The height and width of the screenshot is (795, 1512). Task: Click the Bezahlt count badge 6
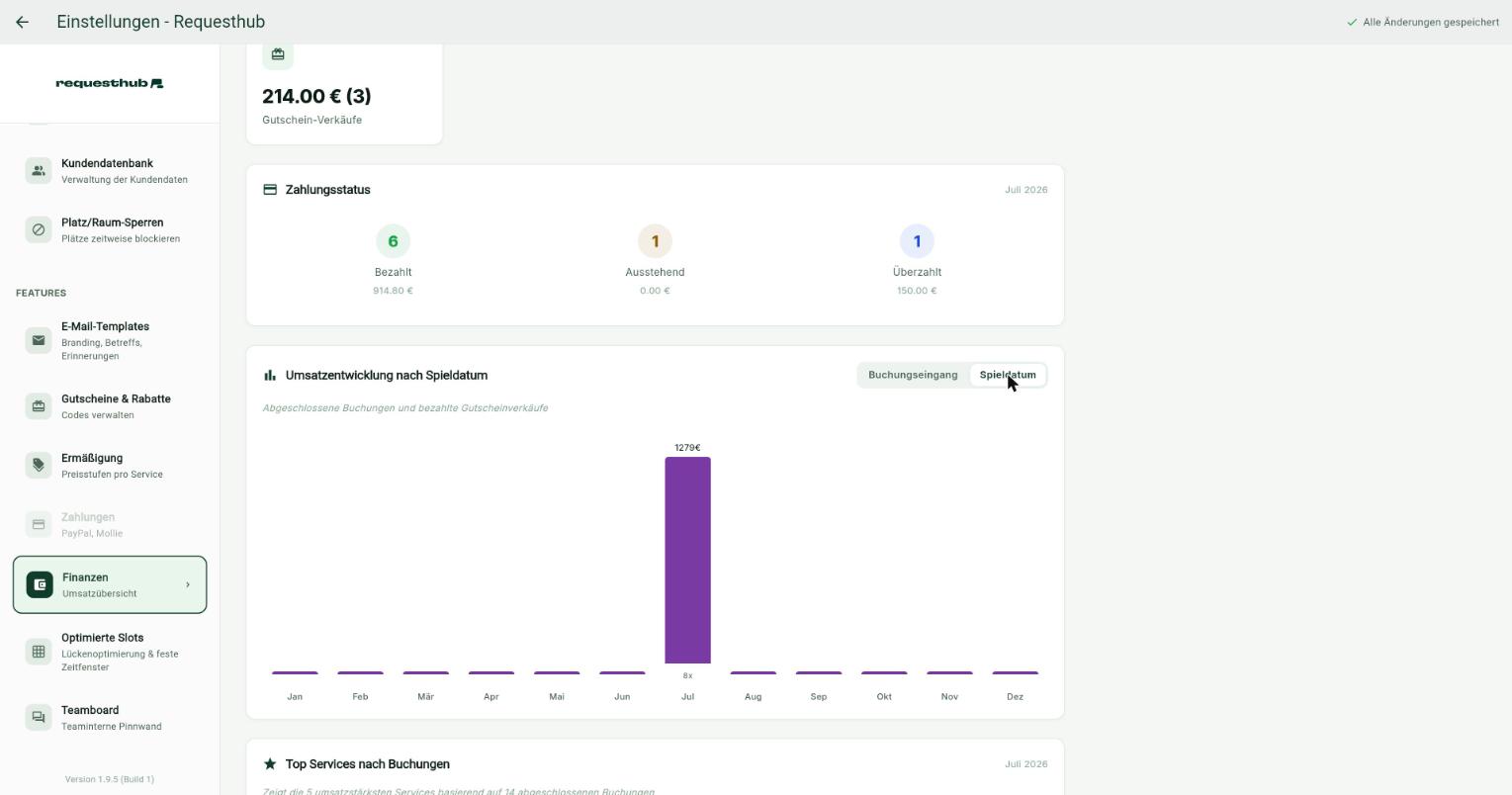pos(393,241)
